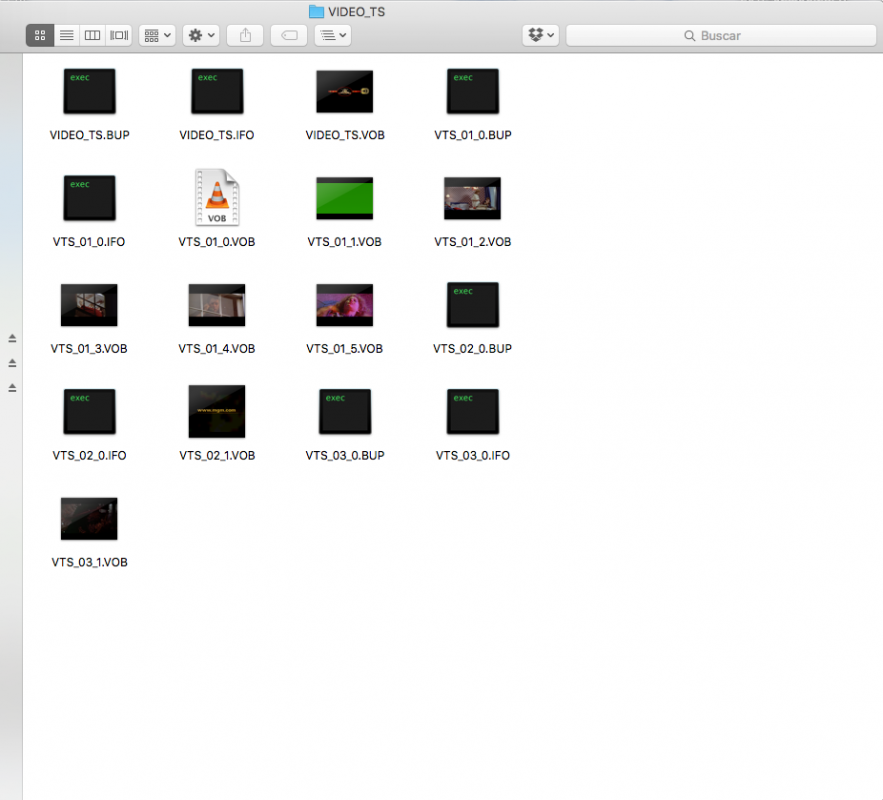This screenshot has width=883, height=800.
Task: Select the VTS_01_0.BUP exec icon
Action: [473, 91]
